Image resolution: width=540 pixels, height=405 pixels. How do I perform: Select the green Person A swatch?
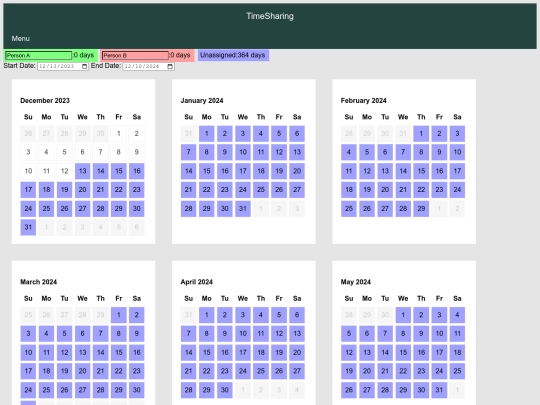(x=51, y=55)
